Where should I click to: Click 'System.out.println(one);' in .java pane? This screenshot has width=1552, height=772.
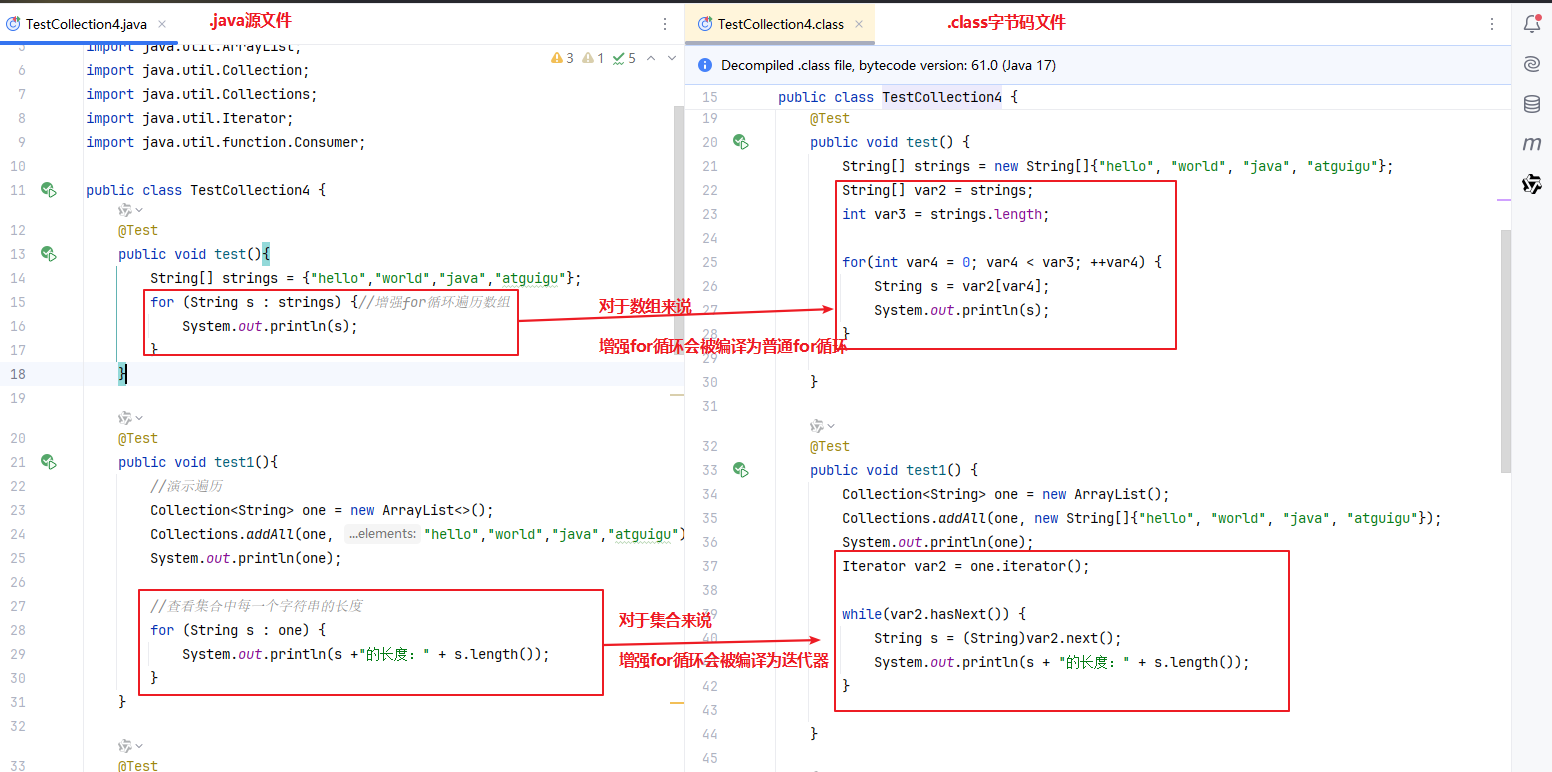pyautogui.click(x=246, y=558)
